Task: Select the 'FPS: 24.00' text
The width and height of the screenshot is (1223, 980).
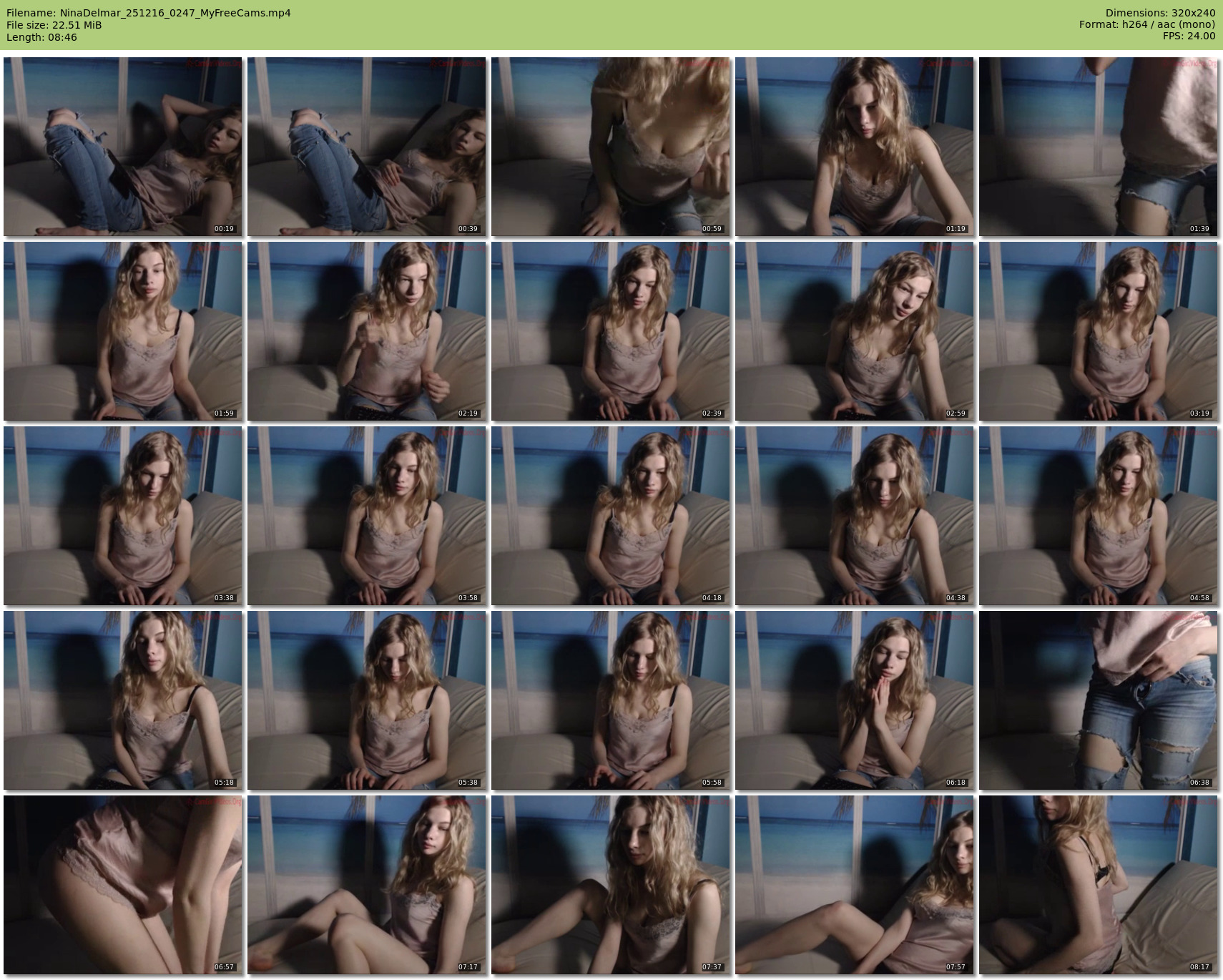Action: [1189, 36]
